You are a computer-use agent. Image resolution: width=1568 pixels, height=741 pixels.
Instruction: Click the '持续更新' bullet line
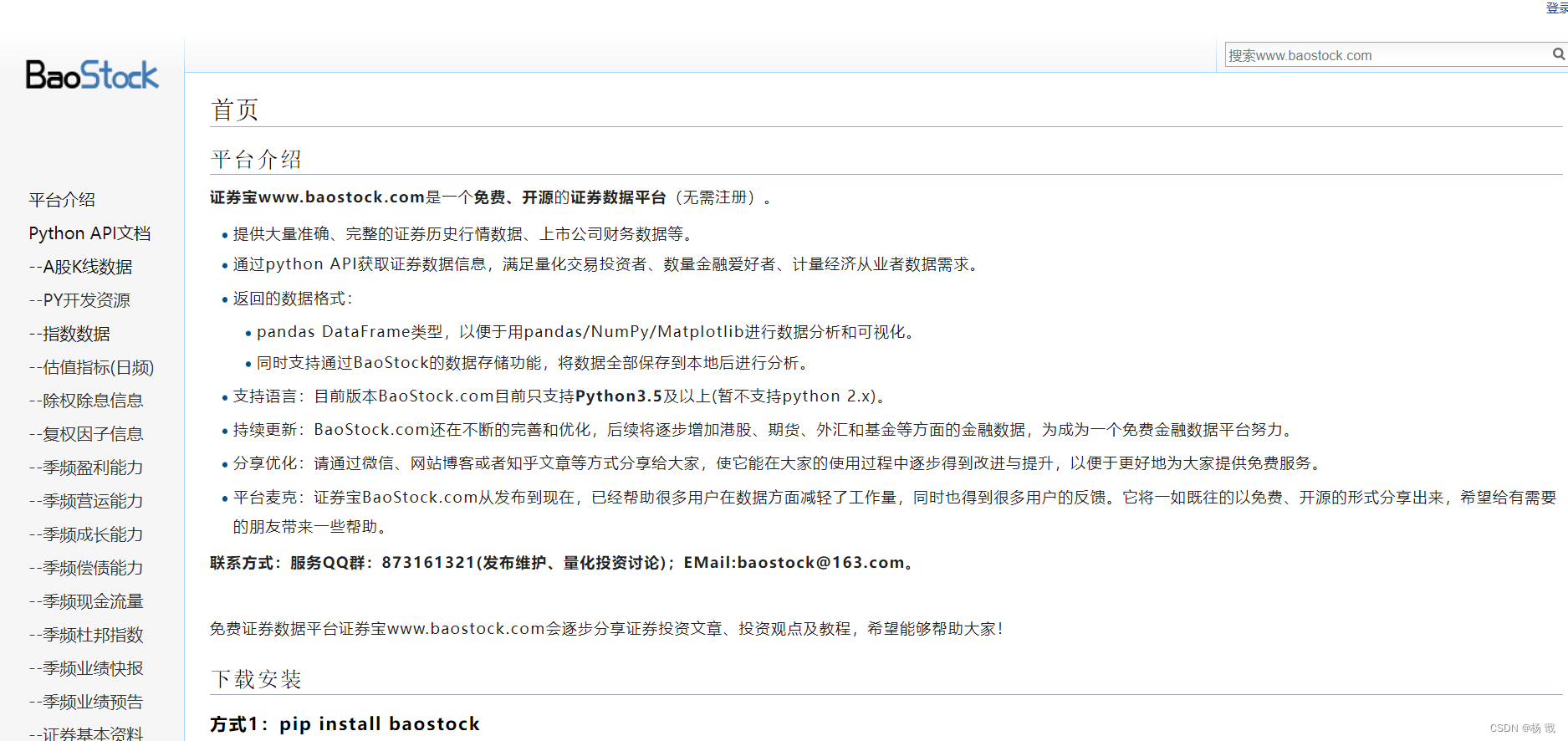764,430
